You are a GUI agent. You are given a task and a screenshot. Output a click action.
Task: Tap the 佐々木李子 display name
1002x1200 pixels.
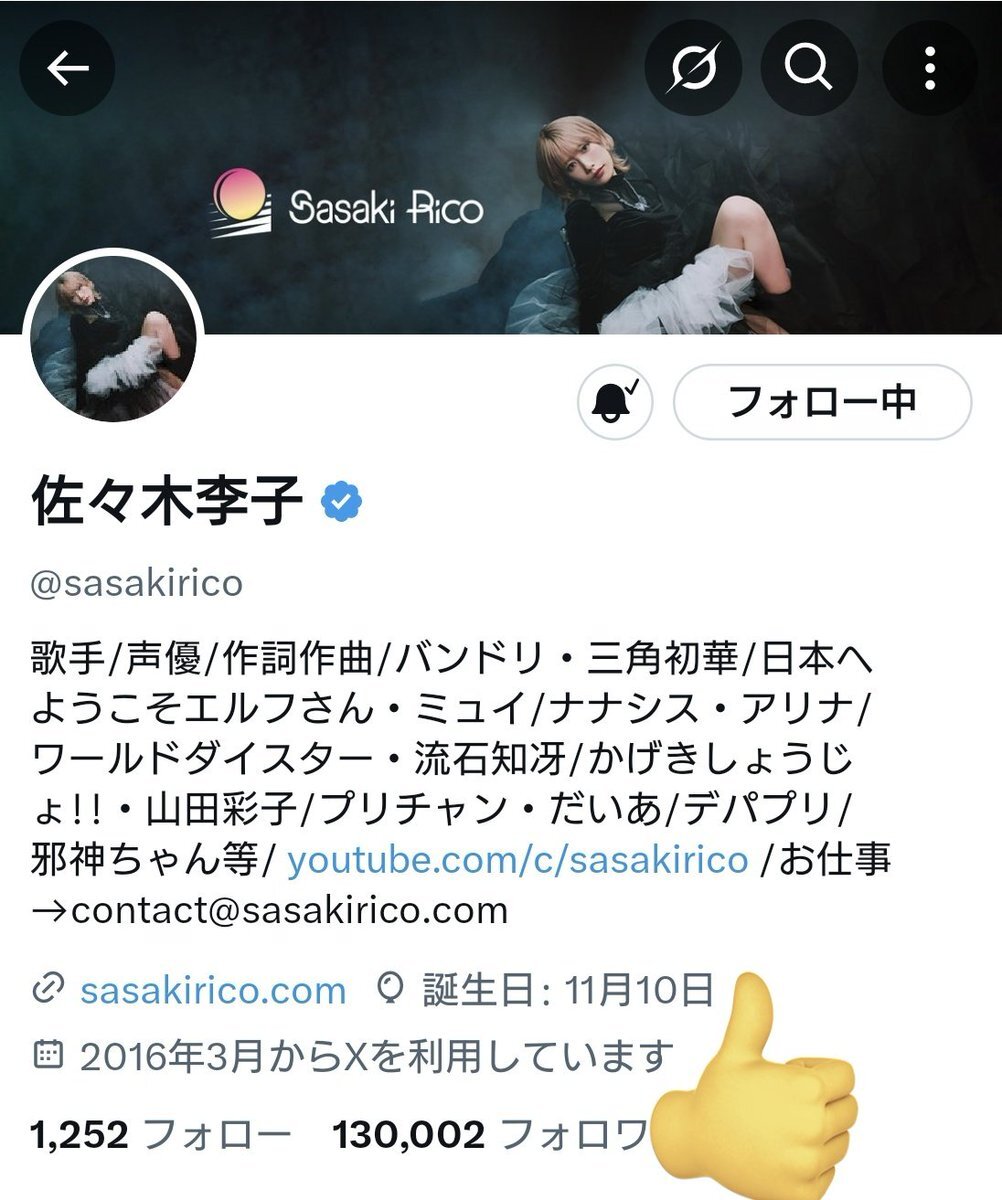pos(168,501)
